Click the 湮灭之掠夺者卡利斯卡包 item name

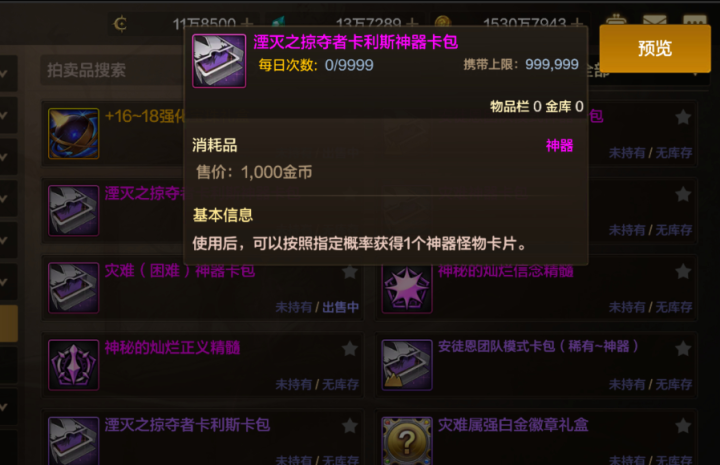pyautogui.click(x=187, y=425)
